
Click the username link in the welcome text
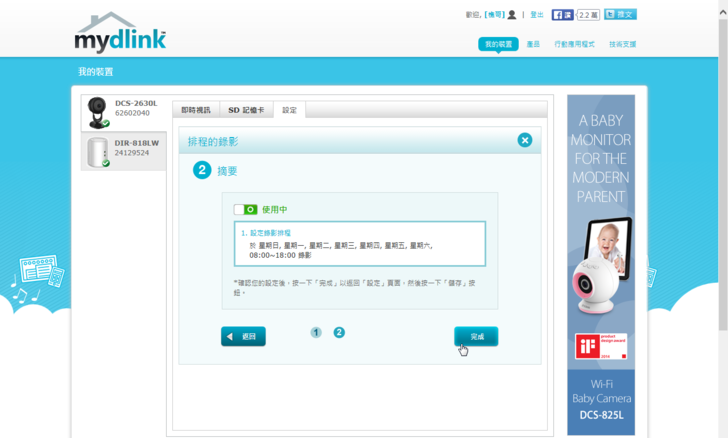(494, 15)
